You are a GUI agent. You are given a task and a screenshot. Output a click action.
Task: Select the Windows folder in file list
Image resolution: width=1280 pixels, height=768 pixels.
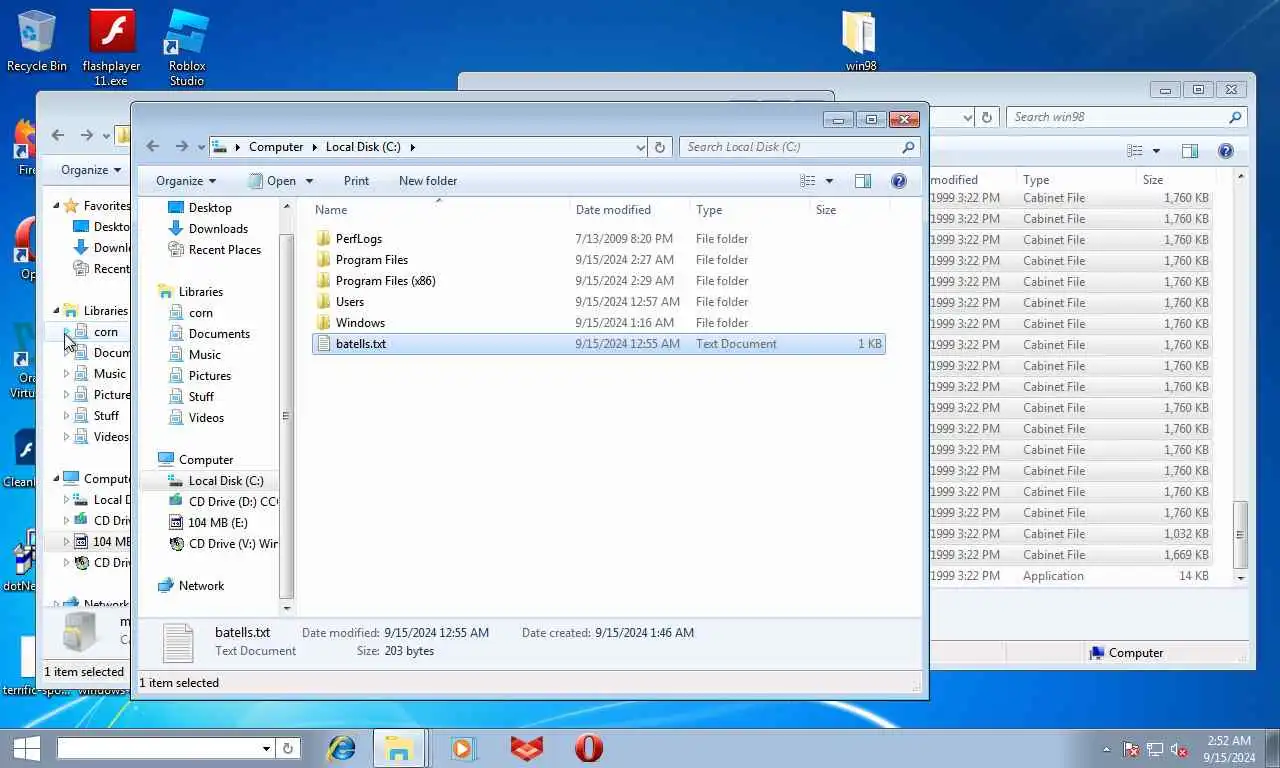coord(360,323)
